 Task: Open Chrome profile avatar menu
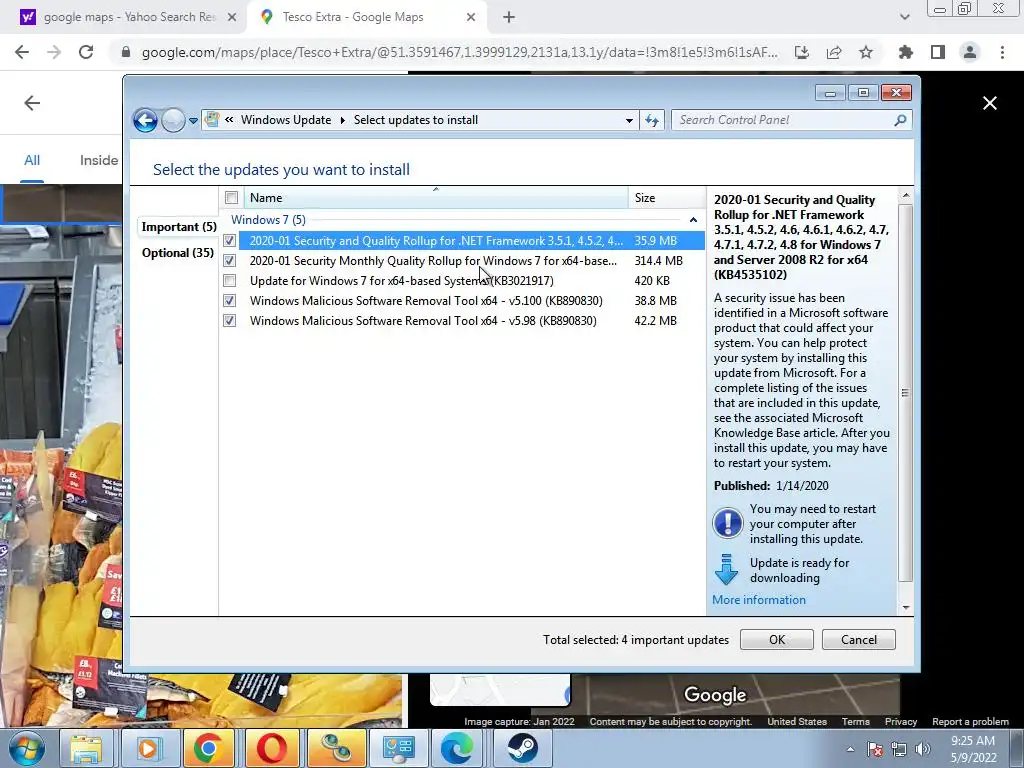click(x=970, y=52)
